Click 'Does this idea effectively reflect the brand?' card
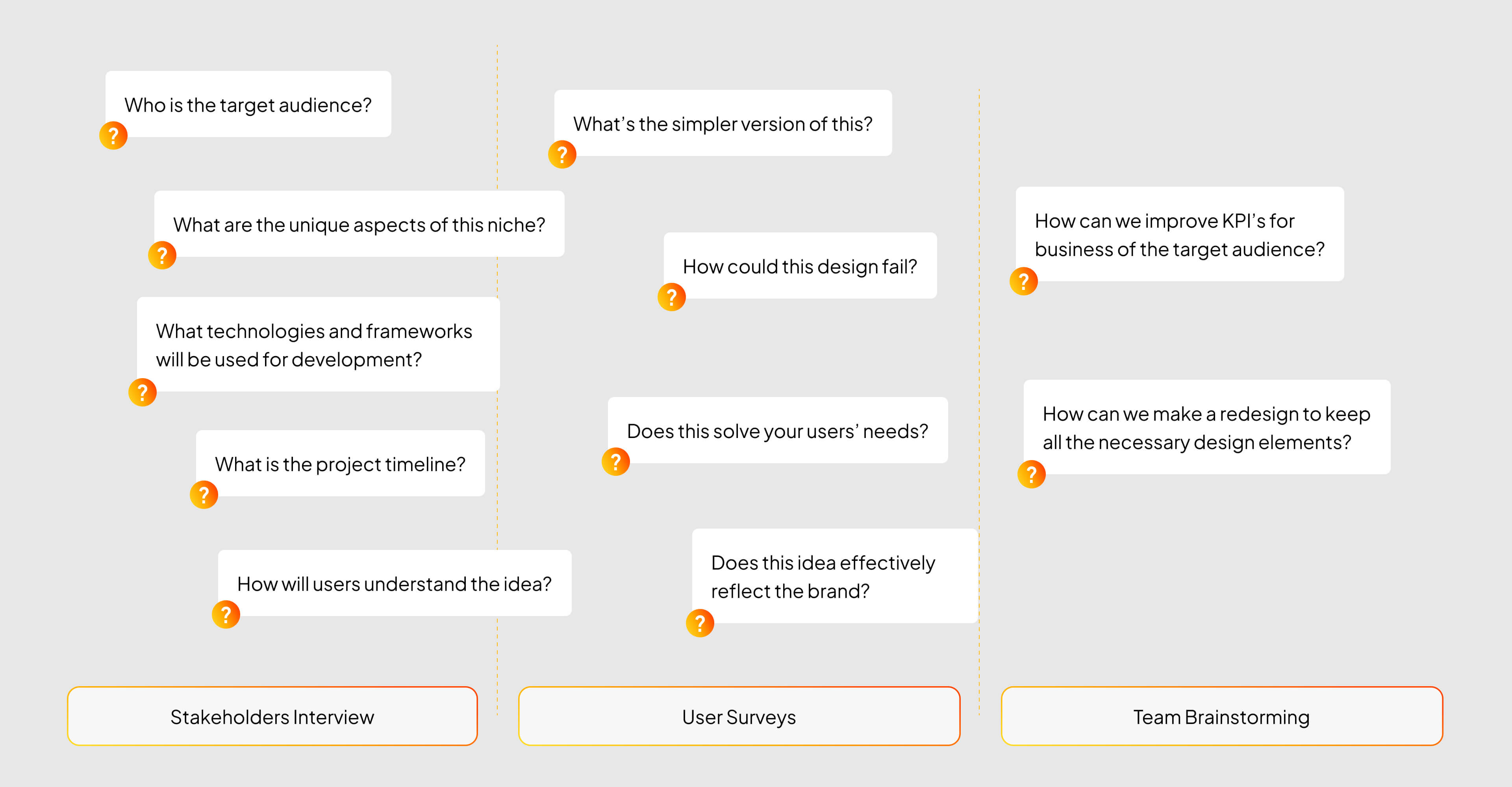Screen dimensions: 1512x787 tap(834, 576)
